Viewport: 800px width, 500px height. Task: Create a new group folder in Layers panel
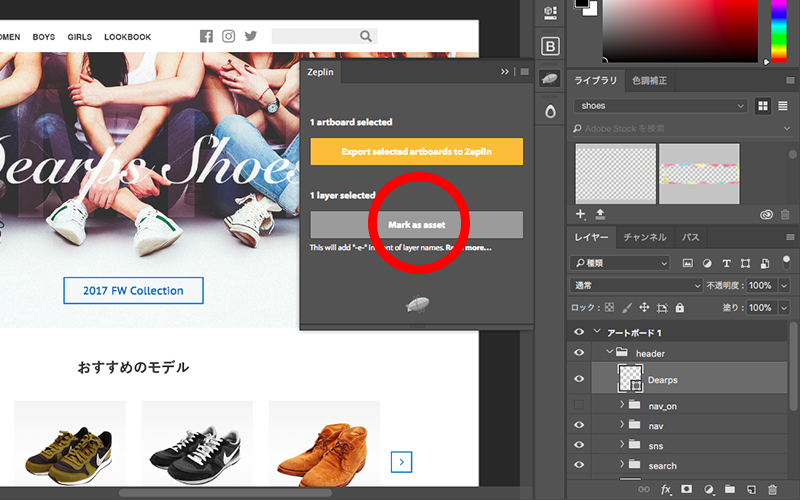[x=732, y=489]
